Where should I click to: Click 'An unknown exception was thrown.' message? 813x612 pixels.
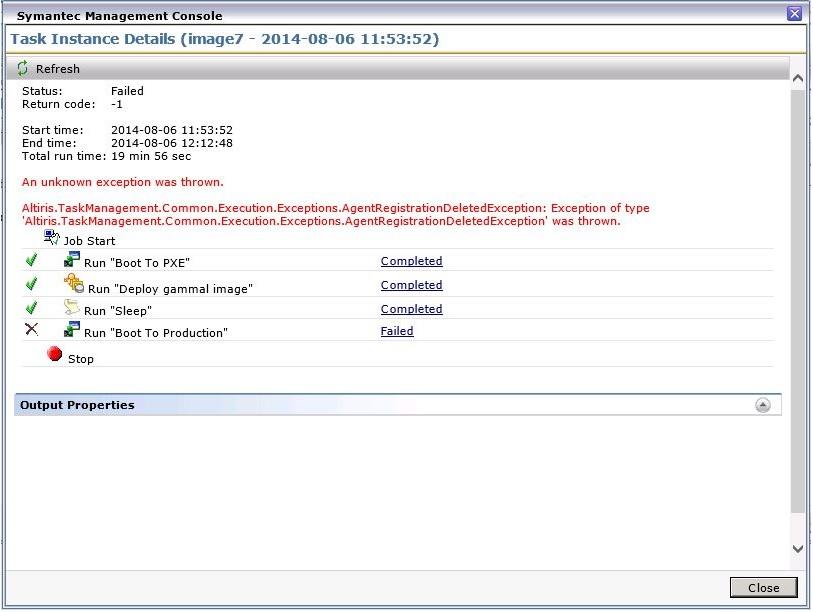tap(123, 182)
